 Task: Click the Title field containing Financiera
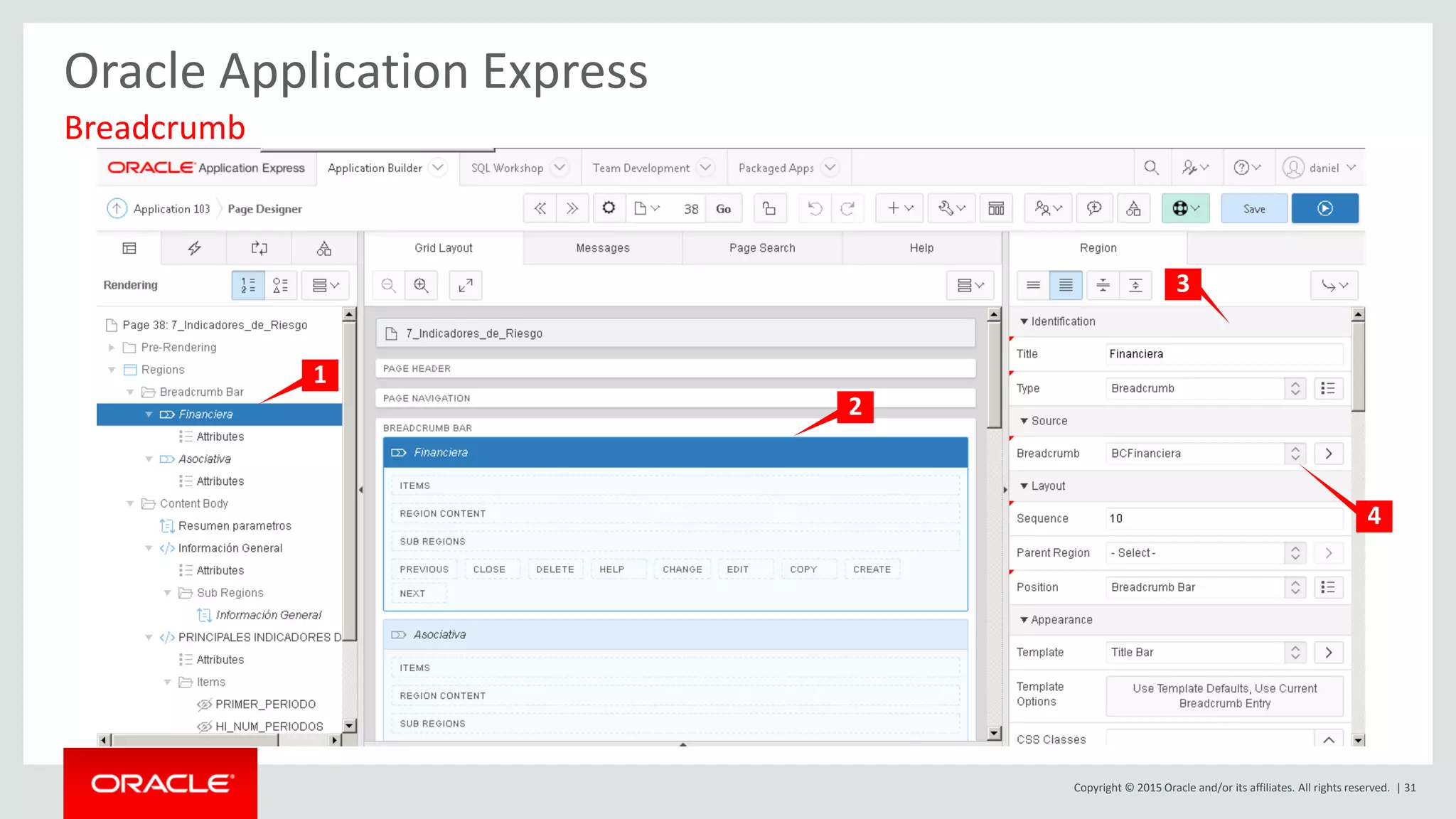pyautogui.click(x=1224, y=354)
